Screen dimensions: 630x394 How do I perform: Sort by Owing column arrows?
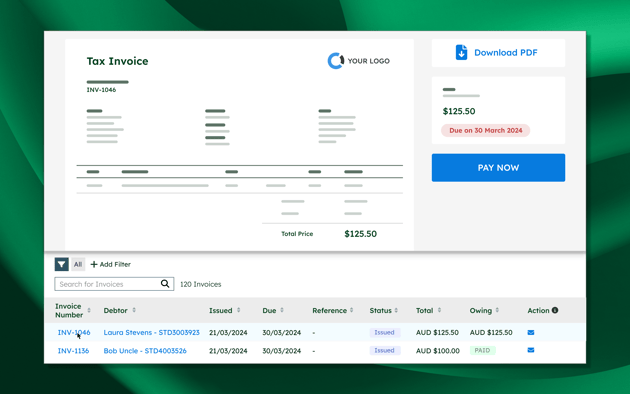497,310
